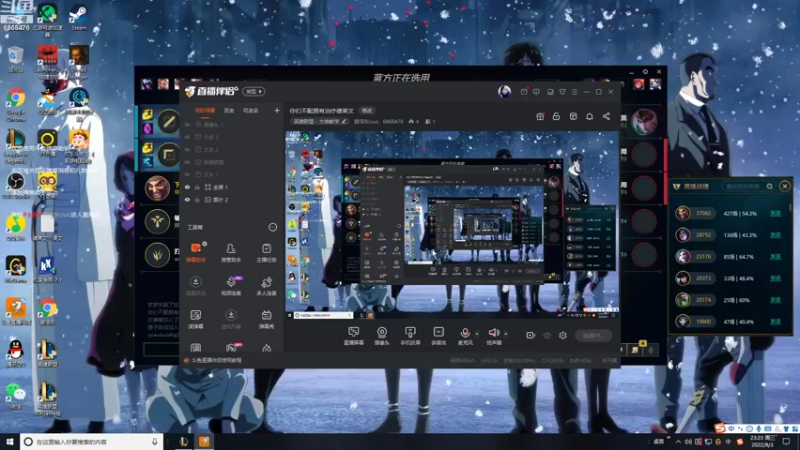Switch to League client from the taskbar
Viewport: 800px width, 450px height.
tap(184, 441)
